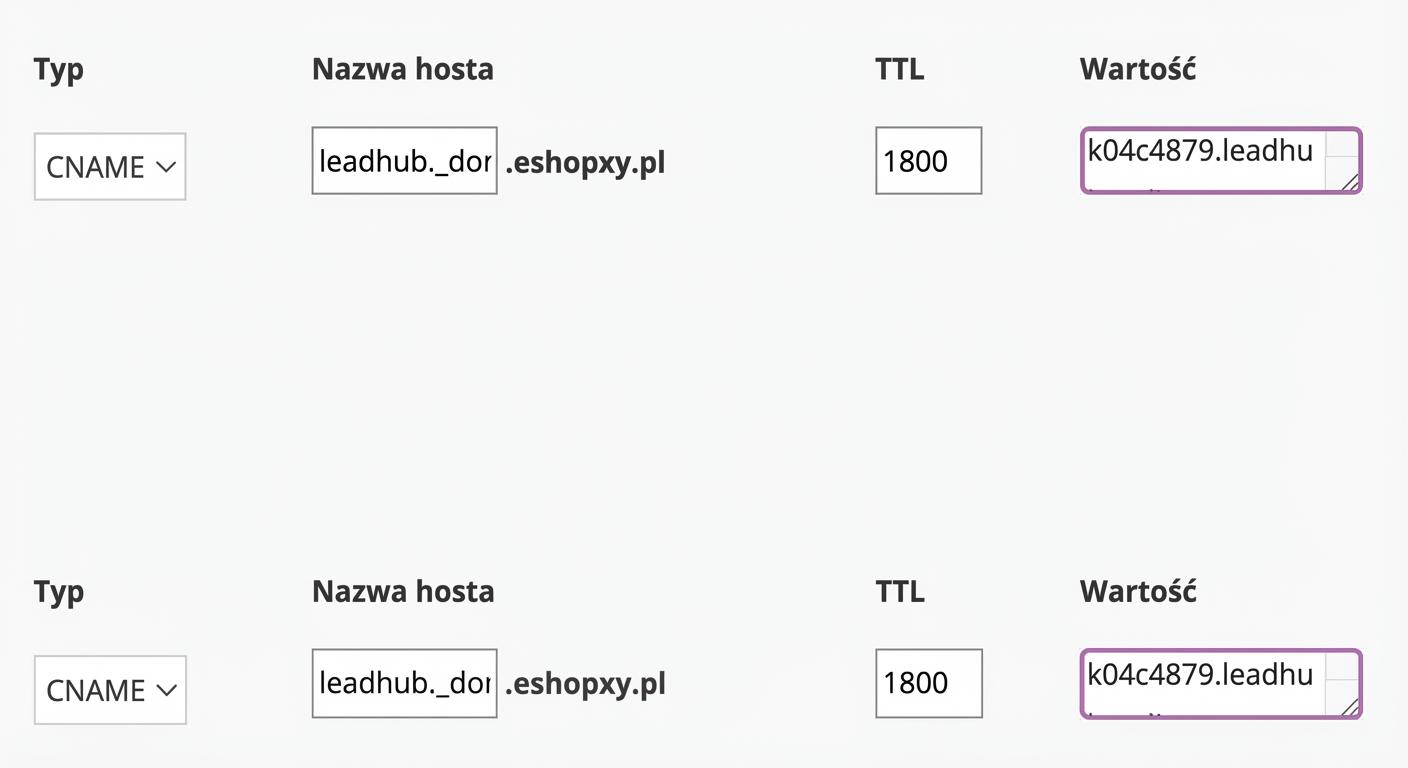Click the Typ label above second record

pyautogui.click(x=59, y=592)
